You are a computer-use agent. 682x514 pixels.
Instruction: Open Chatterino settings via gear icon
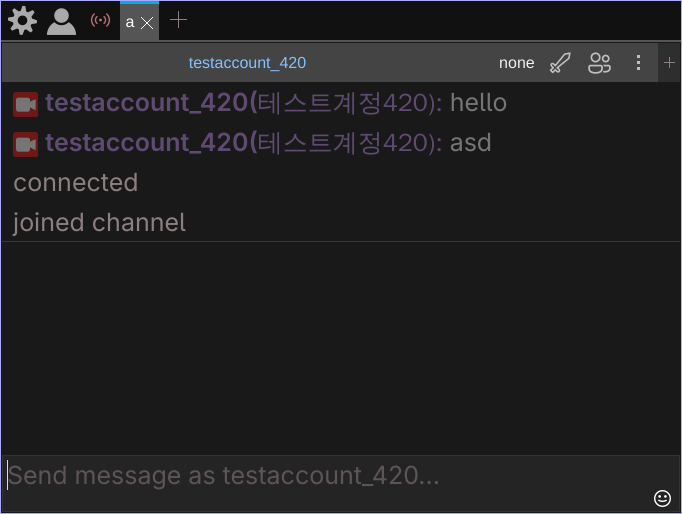21,20
